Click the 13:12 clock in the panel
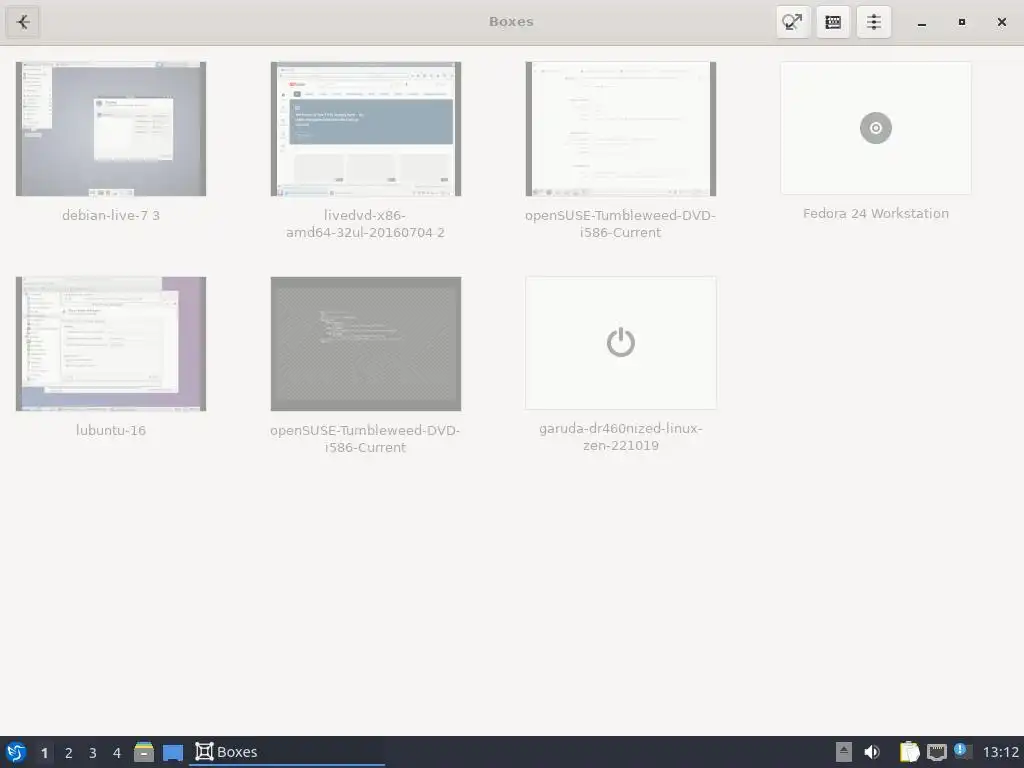The image size is (1024, 768). pyautogui.click(x=1000, y=752)
